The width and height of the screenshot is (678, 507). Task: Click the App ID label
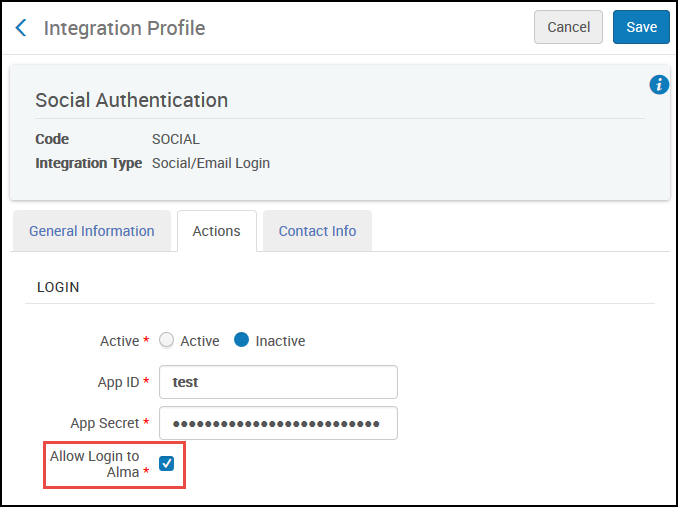(x=118, y=383)
